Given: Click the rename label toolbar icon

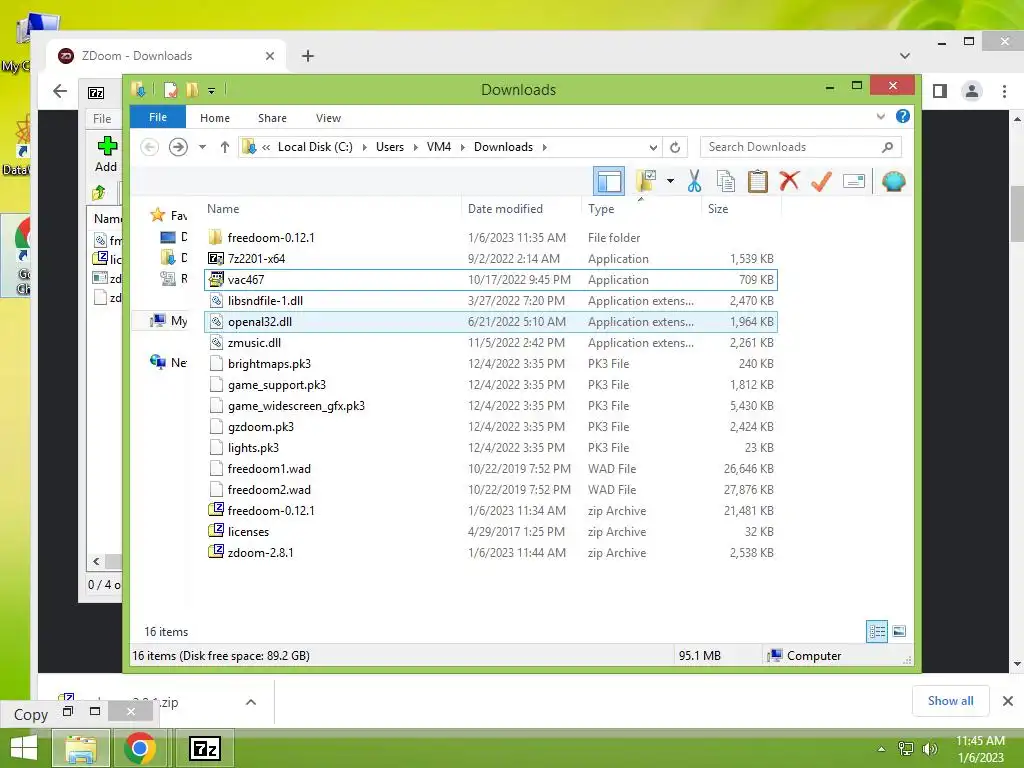Looking at the screenshot, I should pos(854,181).
